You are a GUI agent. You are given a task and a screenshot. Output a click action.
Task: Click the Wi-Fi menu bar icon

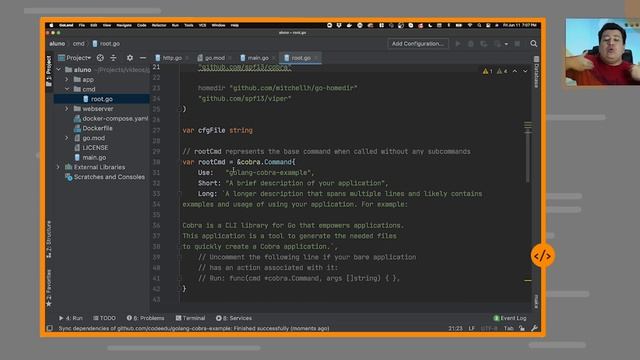[470, 25]
